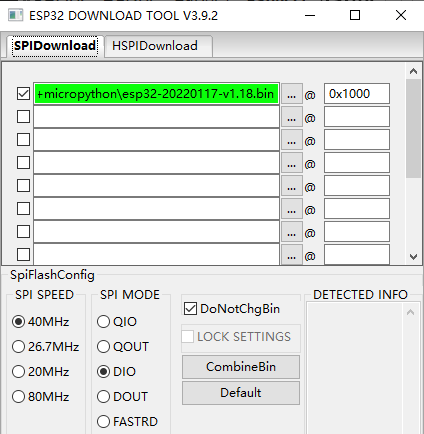This screenshot has width=424, height=434.
Task: Select DIO SPI mode
Action: point(116,372)
